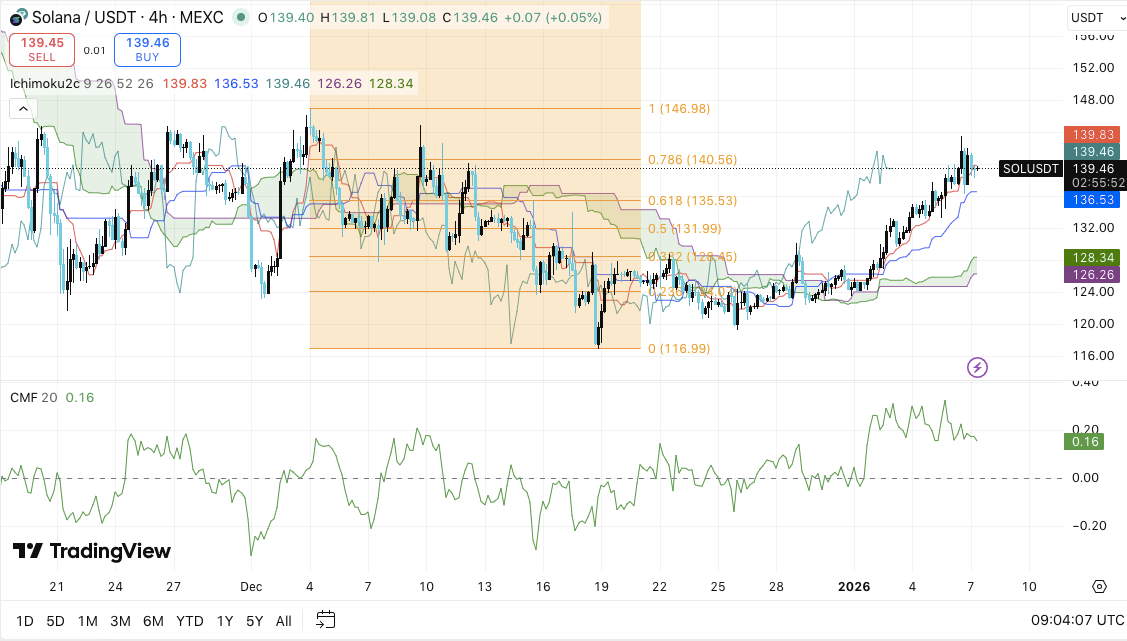Image resolution: width=1127 pixels, height=641 pixels.
Task: Click the TradingView logo
Action: point(88,551)
